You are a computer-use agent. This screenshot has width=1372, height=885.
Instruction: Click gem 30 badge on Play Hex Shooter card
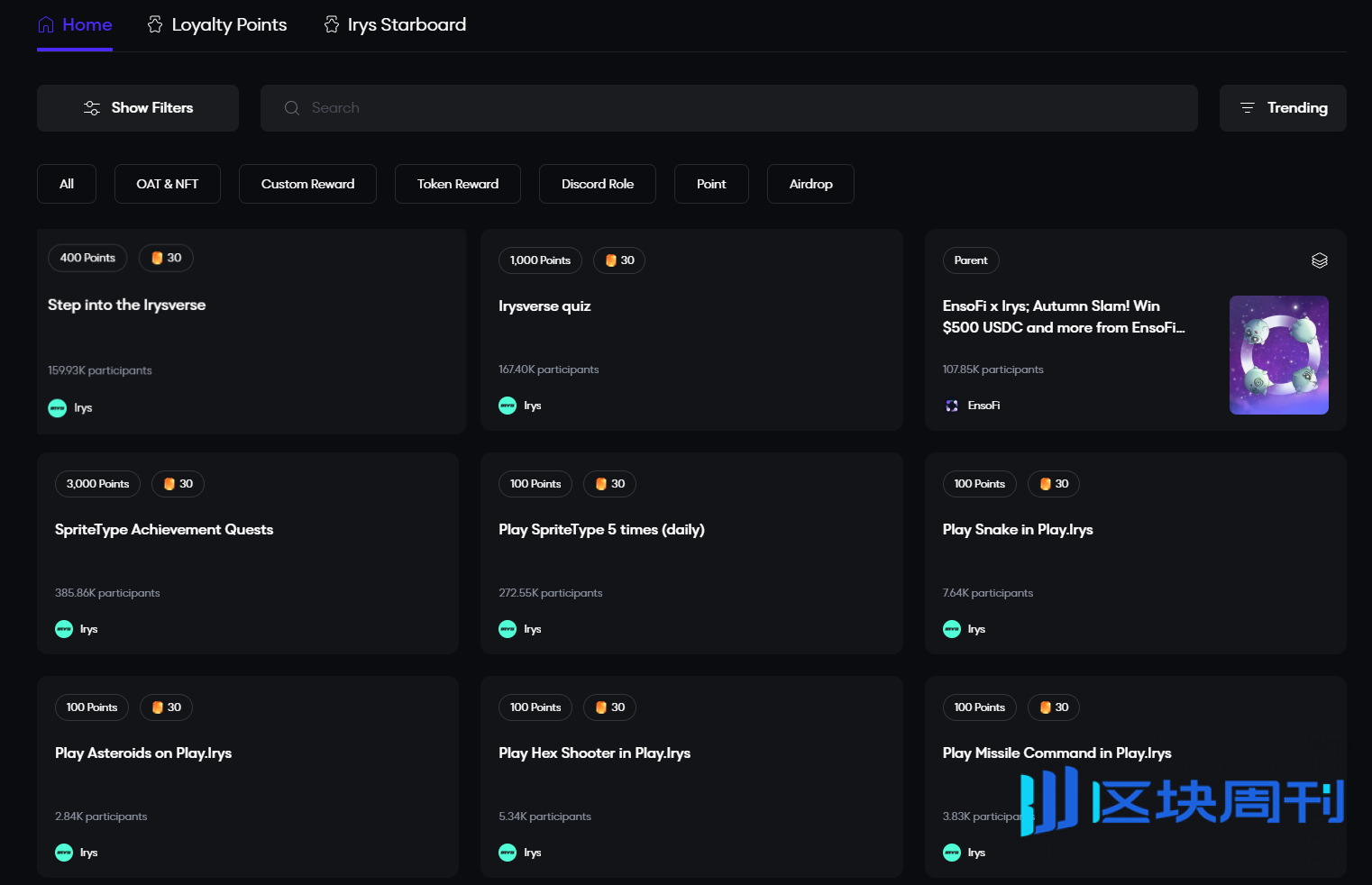609,707
